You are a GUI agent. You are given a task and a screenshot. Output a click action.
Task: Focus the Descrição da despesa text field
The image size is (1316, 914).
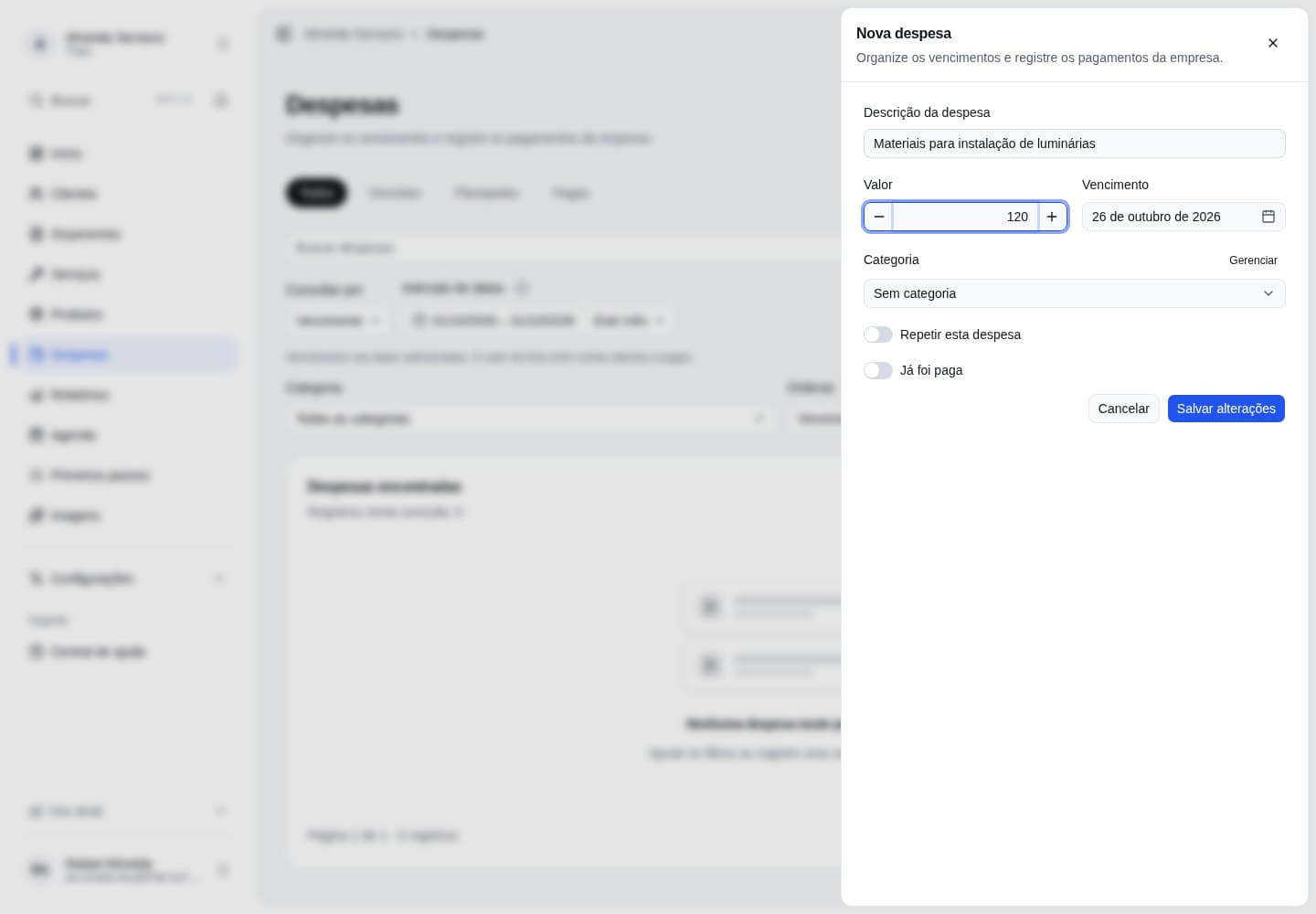point(1074,143)
